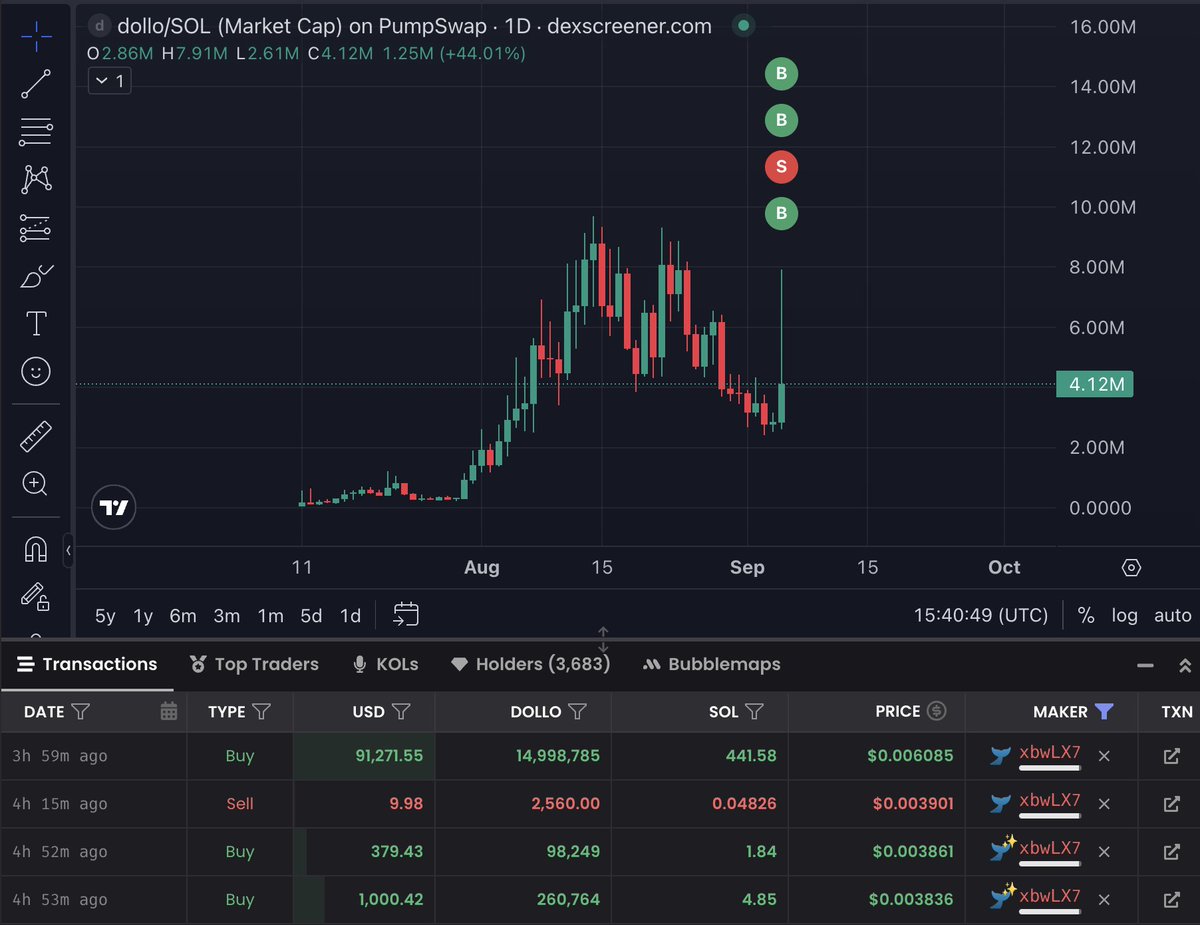
Task: Open the emoji icons tool
Action: point(36,372)
